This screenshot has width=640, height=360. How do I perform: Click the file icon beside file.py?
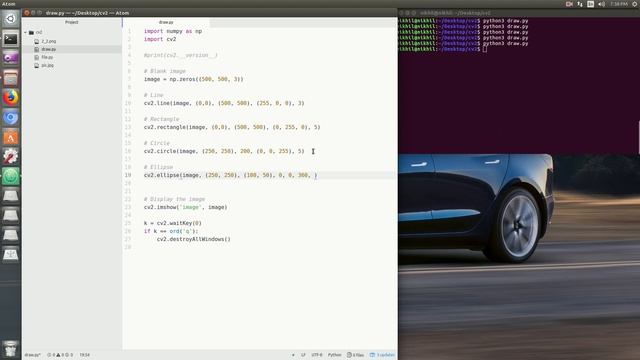pos(37,57)
